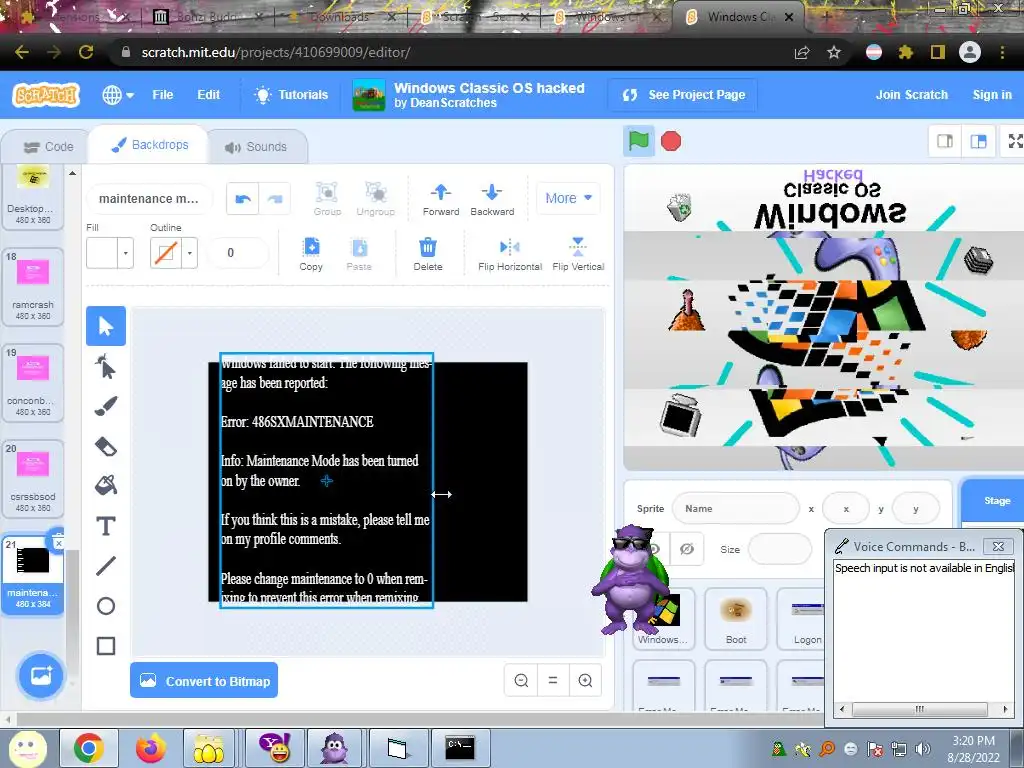Select the Text tool
Image resolution: width=1024 pixels, height=768 pixels.
pos(106,526)
